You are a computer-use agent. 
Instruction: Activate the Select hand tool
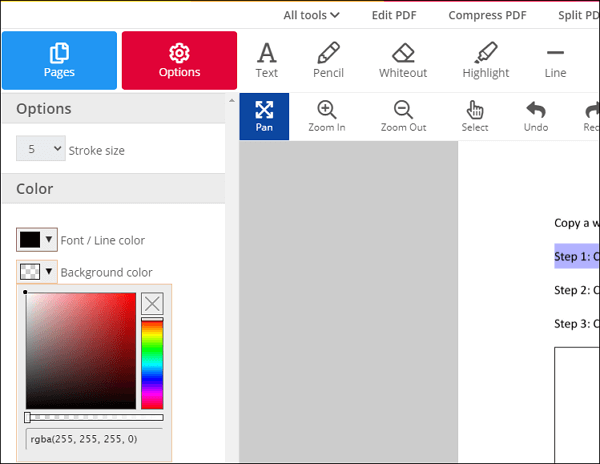point(475,116)
